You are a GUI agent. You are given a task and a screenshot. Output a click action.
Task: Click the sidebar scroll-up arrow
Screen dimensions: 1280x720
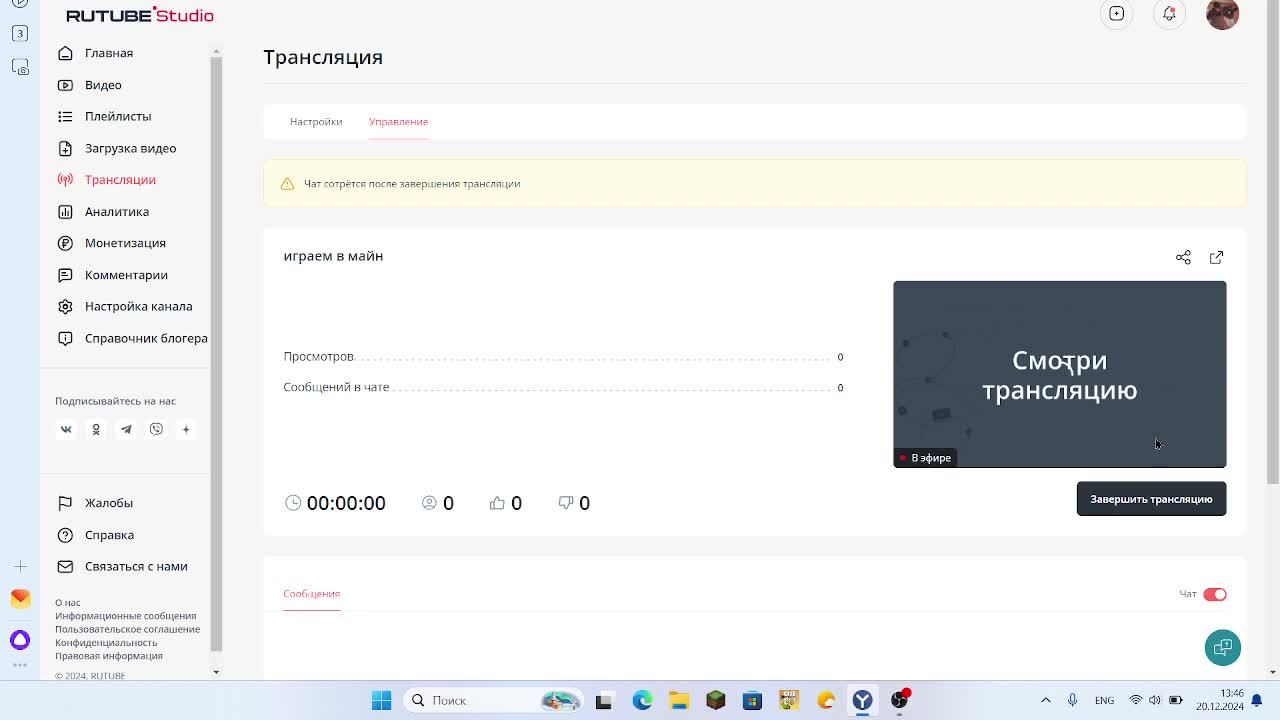click(216, 51)
